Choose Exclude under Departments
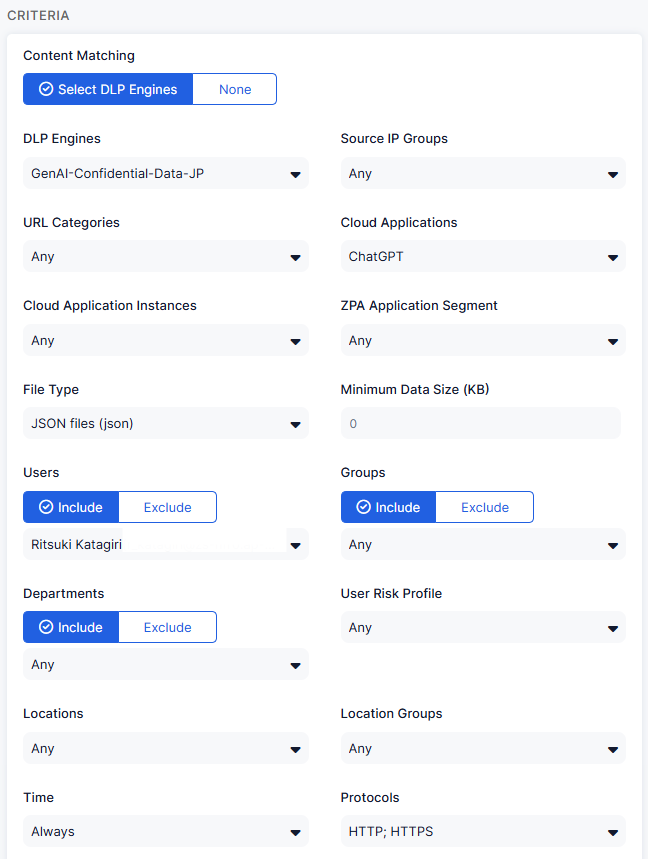 click(x=168, y=627)
